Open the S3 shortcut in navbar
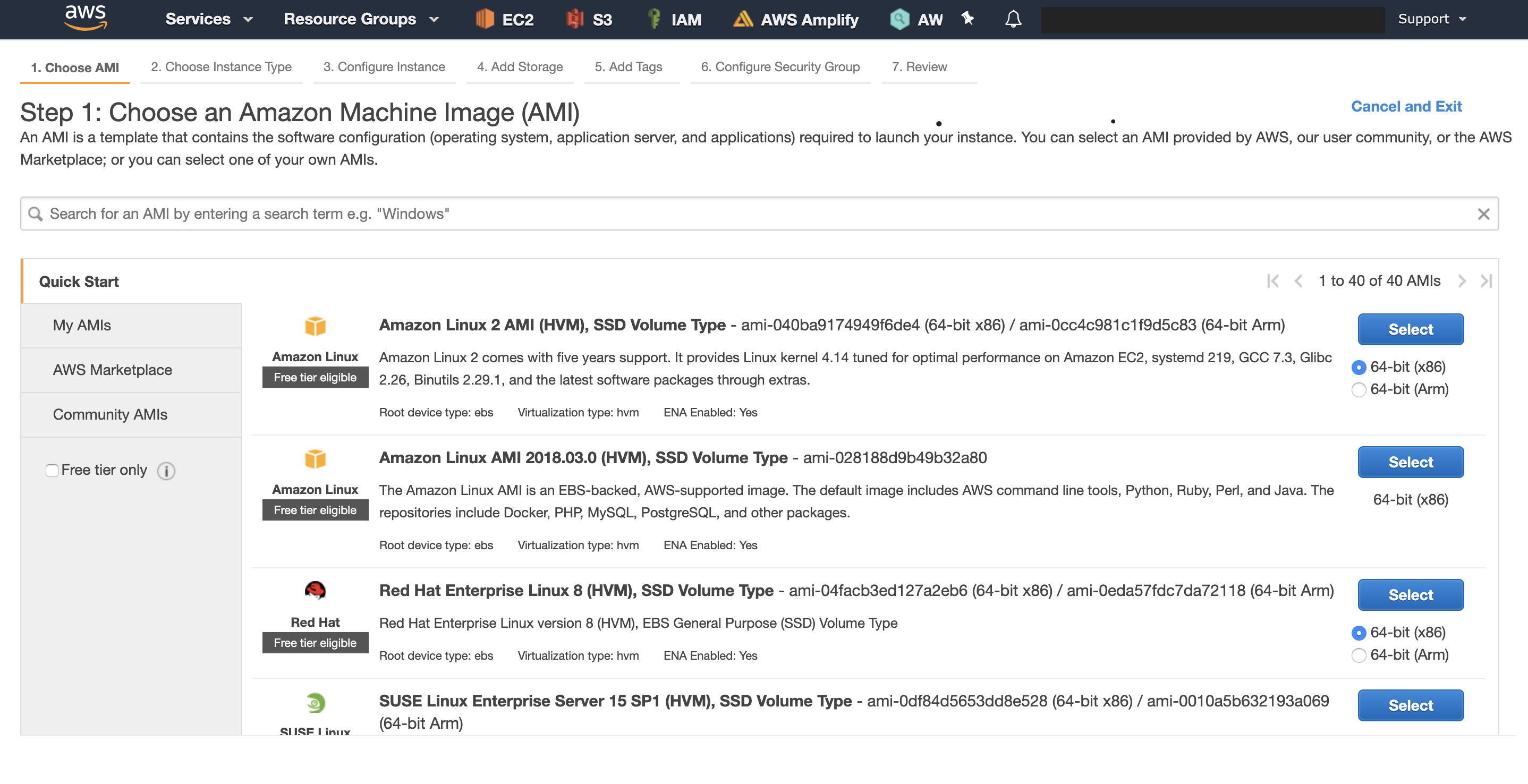 (589, 19)
